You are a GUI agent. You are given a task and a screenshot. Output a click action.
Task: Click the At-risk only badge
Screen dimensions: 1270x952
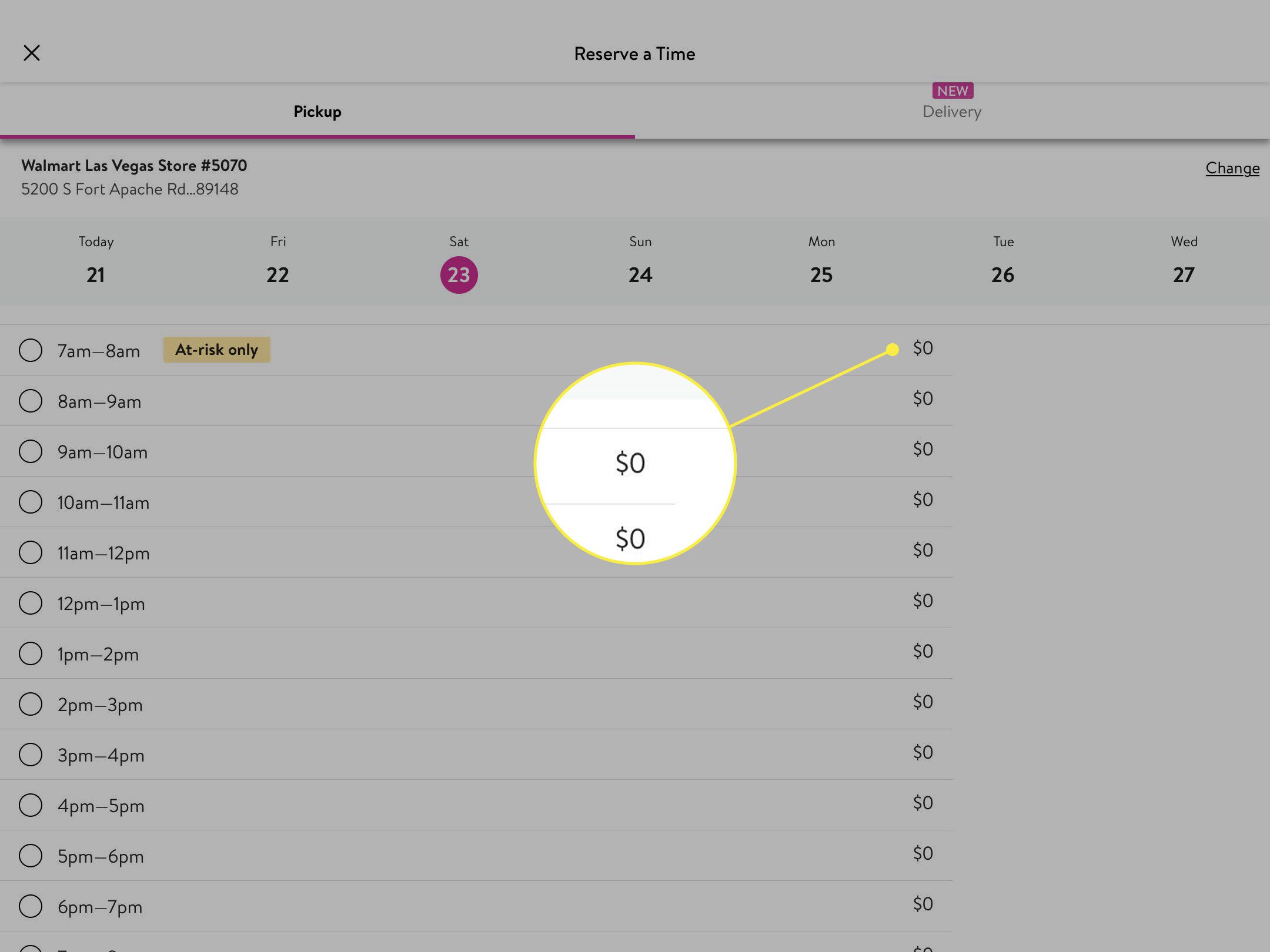[217, 350]
